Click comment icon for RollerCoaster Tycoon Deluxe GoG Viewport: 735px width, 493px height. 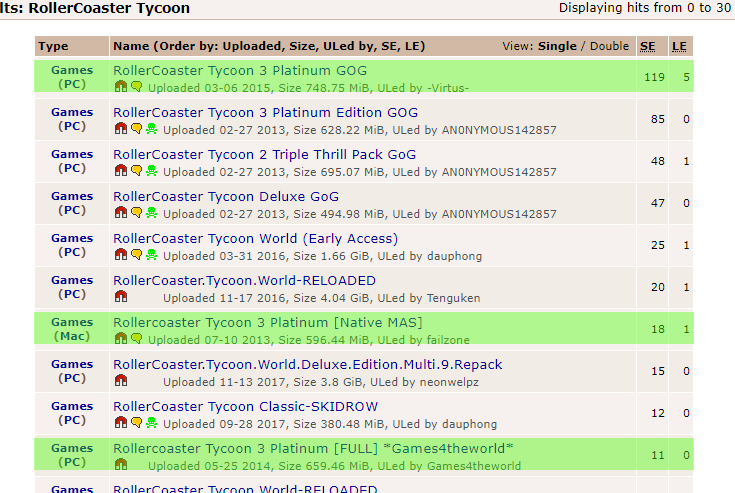[136, 212]
